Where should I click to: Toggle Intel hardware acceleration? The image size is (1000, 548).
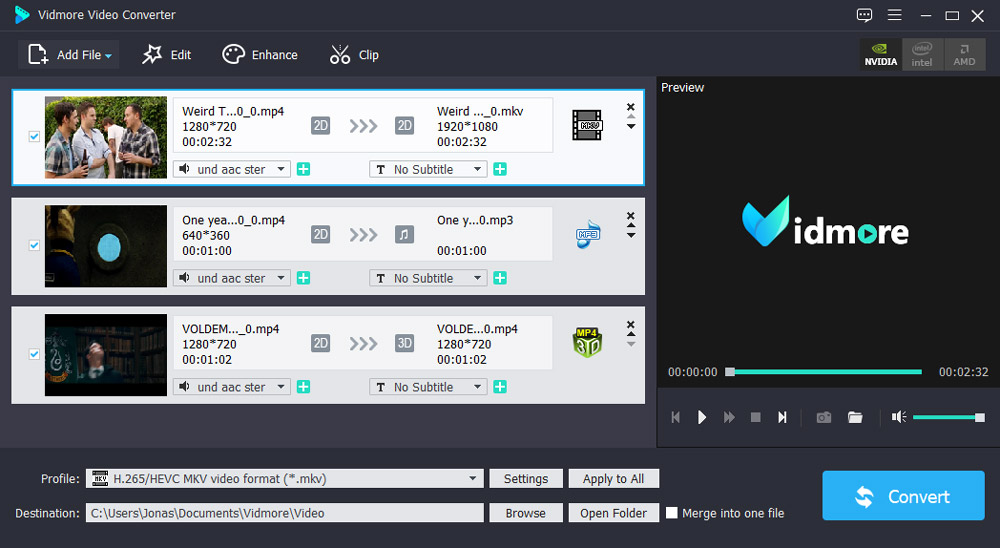(922, 55)
